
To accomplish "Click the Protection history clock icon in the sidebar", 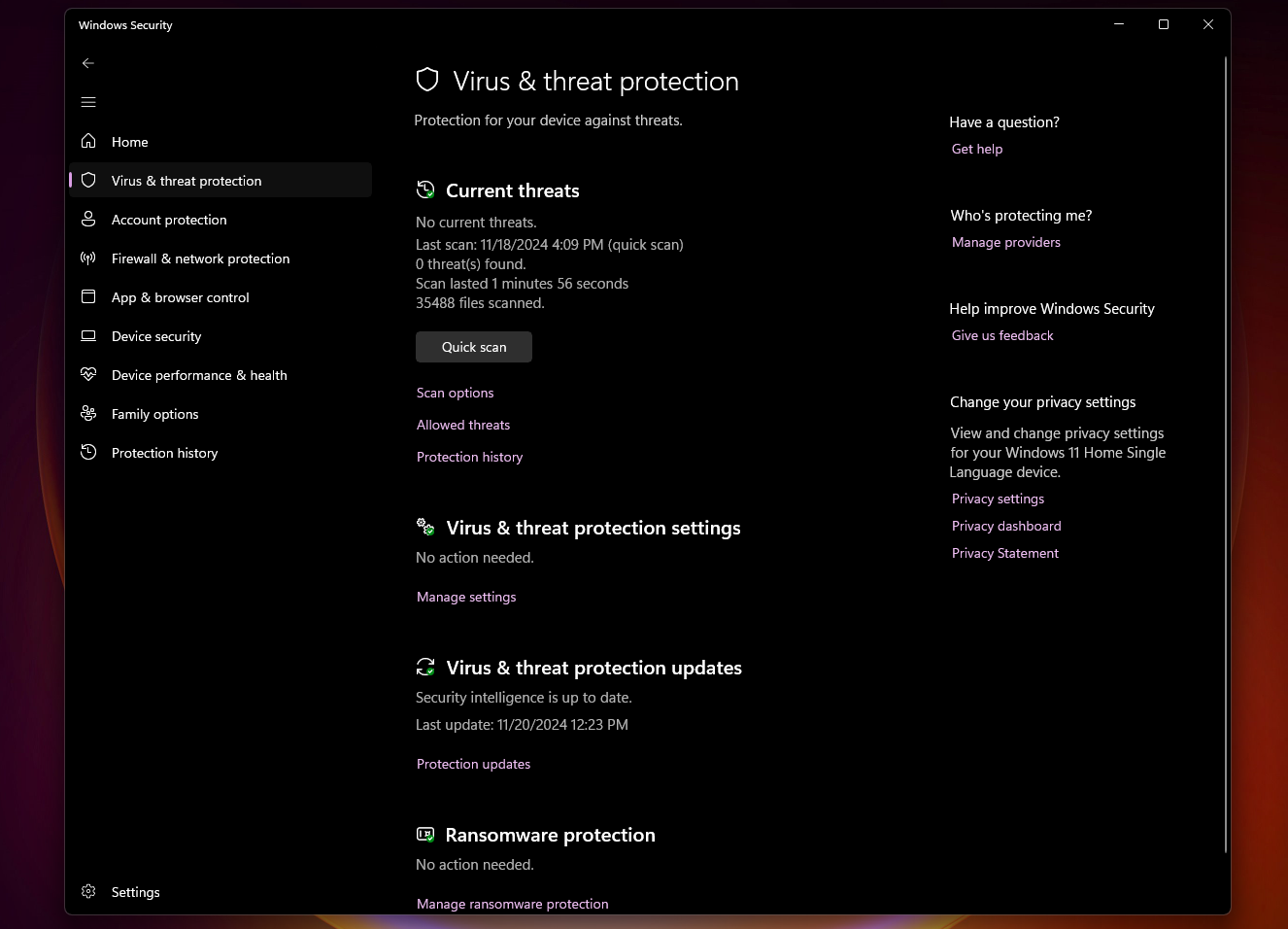I will pos(88,452).
